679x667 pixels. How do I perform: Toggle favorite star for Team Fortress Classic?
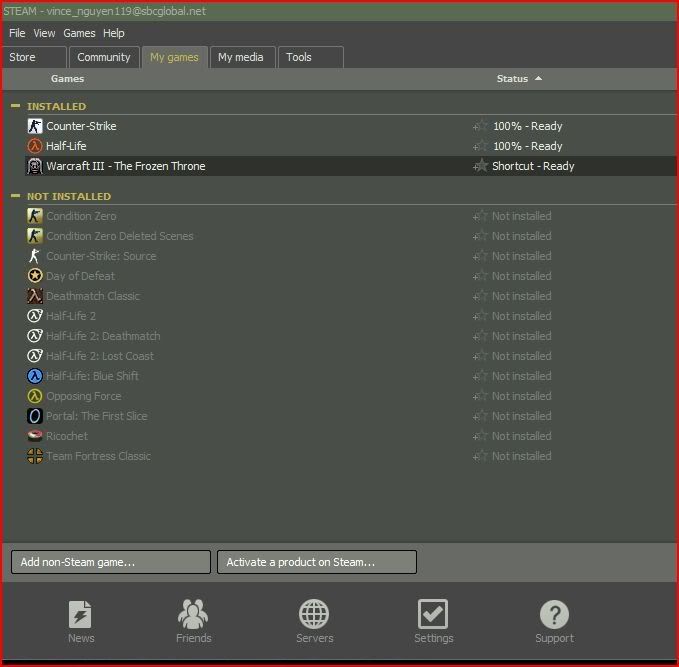point(480,456)
